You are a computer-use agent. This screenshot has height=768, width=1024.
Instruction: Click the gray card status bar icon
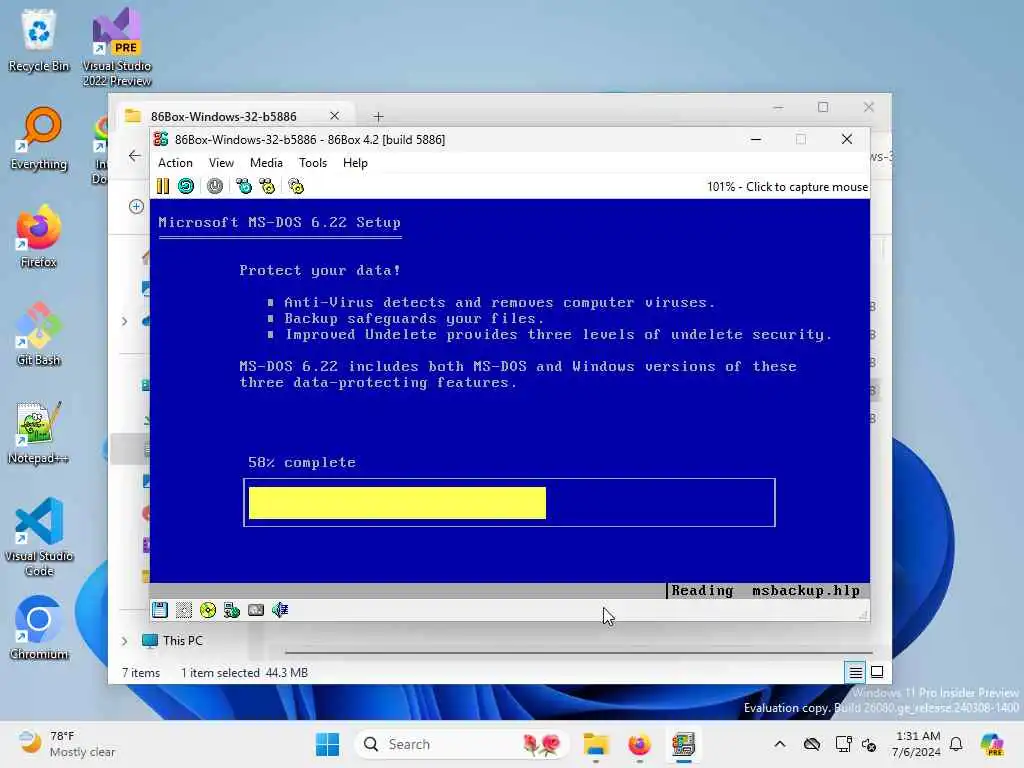(x=256, y=610)
